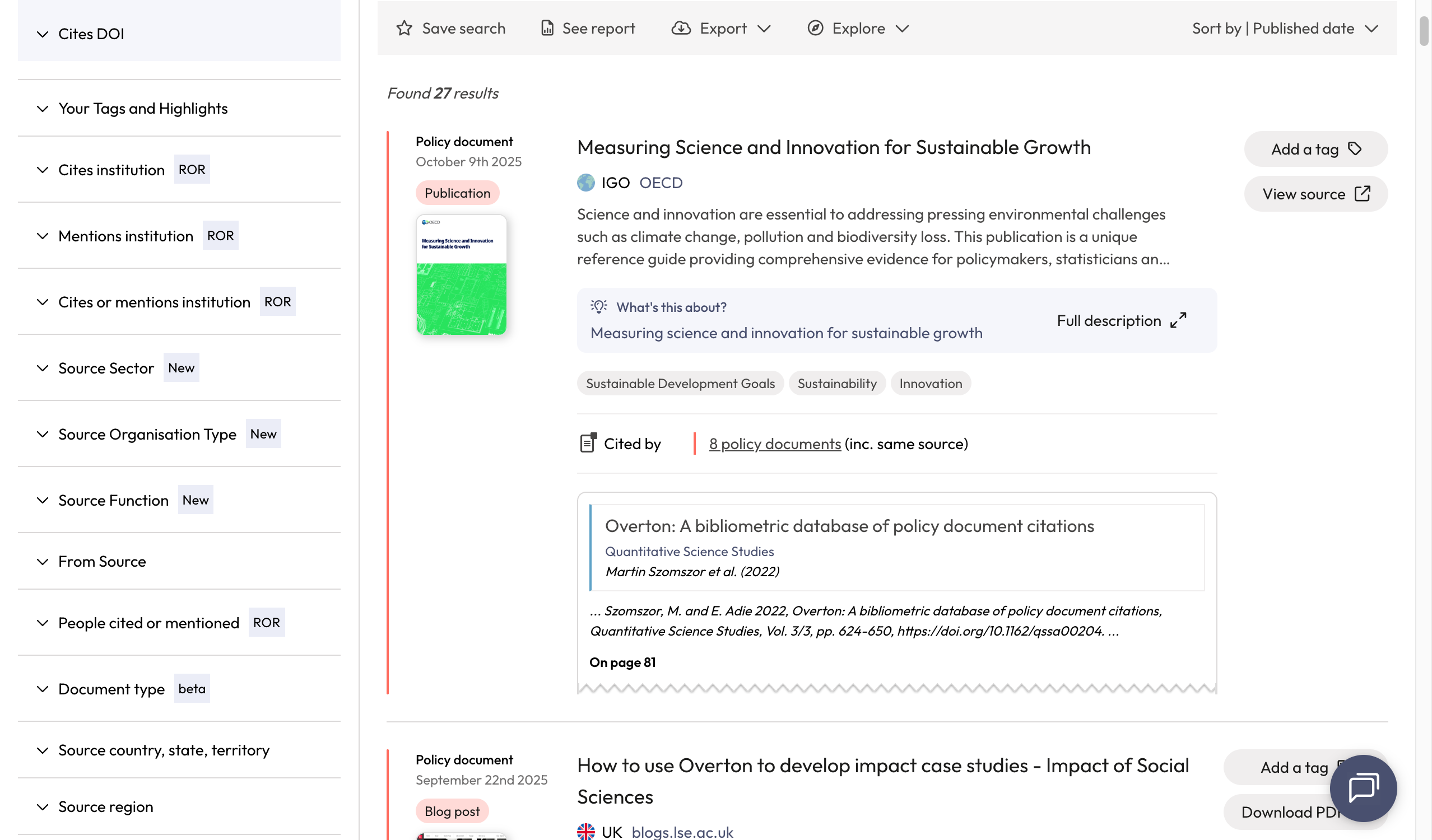The height and width of the screenshot is (840, 1432).
Task: Open the Explore menu
Action: 859,29
